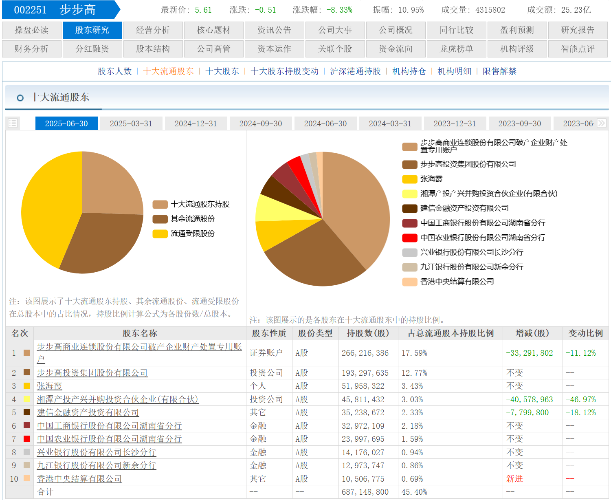Select the 2024-09-30 report date
The image size is (611, 500).
pos(261,124)
